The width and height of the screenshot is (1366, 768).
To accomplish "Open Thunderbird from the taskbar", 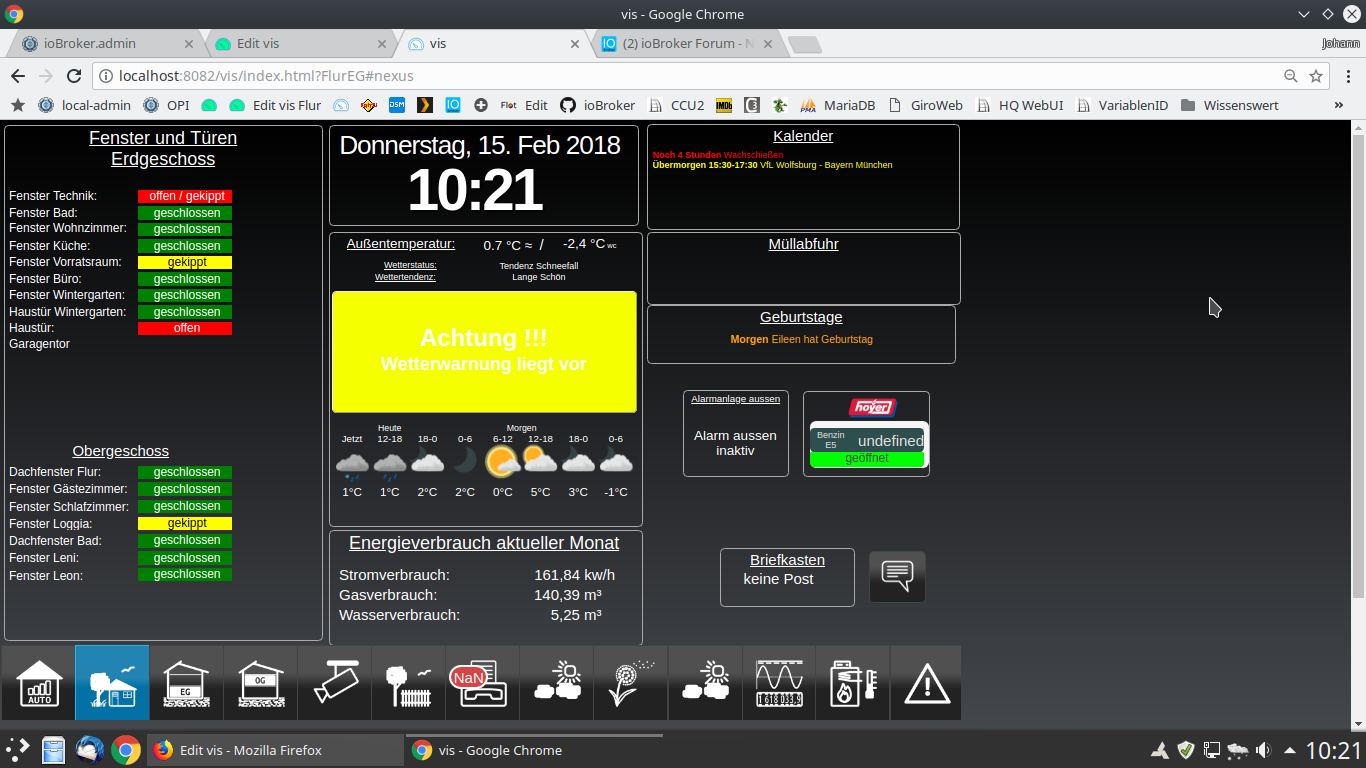I will [90, 750].
